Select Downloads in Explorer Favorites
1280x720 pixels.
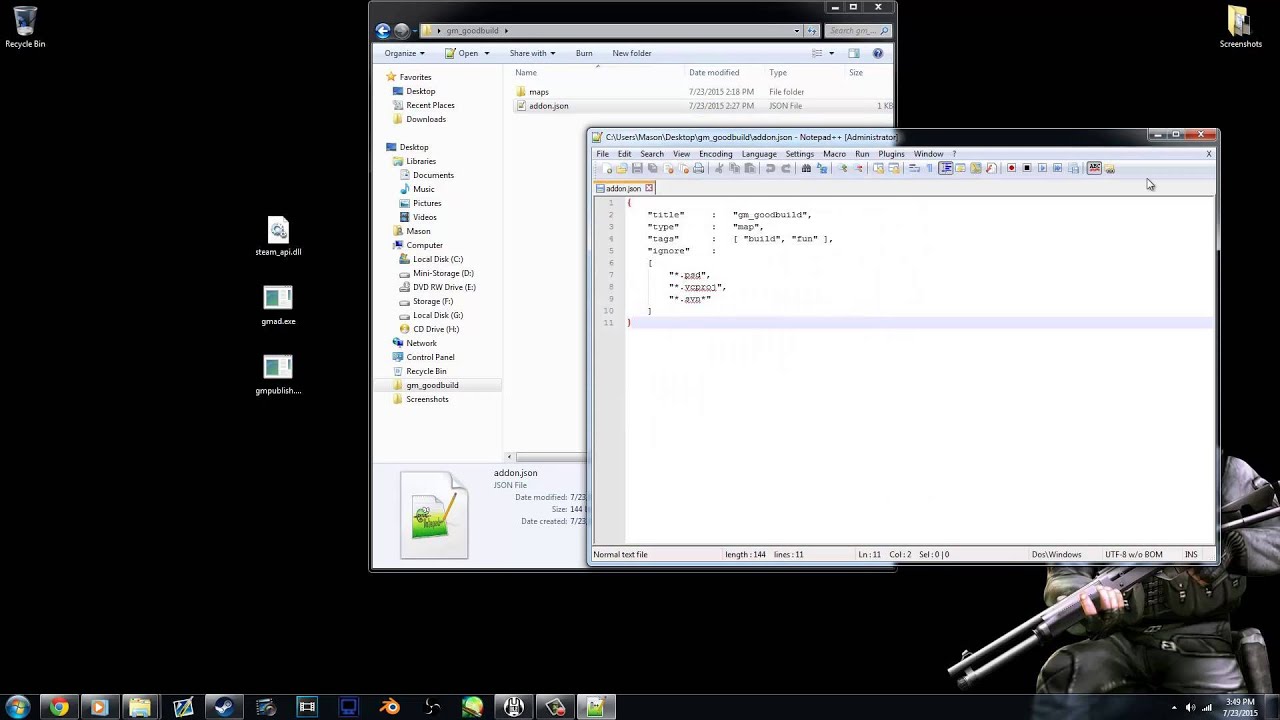pyautogui.click(x=426, y=119)
